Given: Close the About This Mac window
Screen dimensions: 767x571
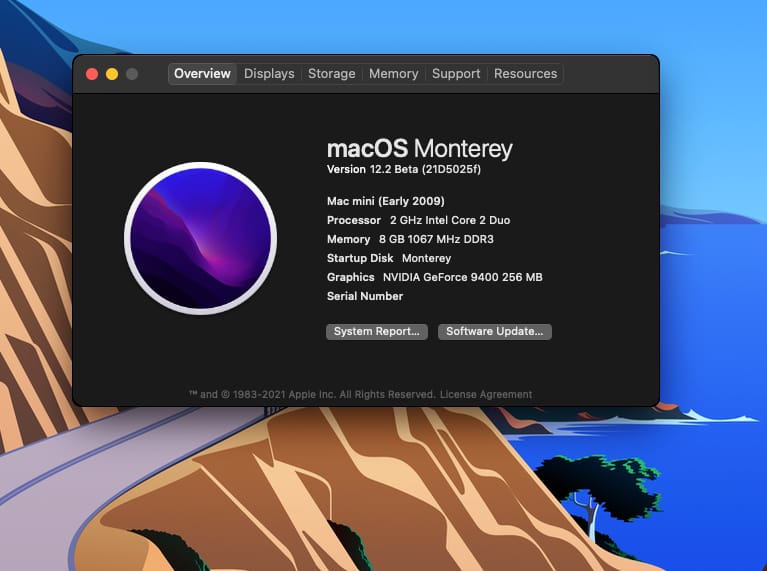Looking at the screenshot, I should point(92,74).
